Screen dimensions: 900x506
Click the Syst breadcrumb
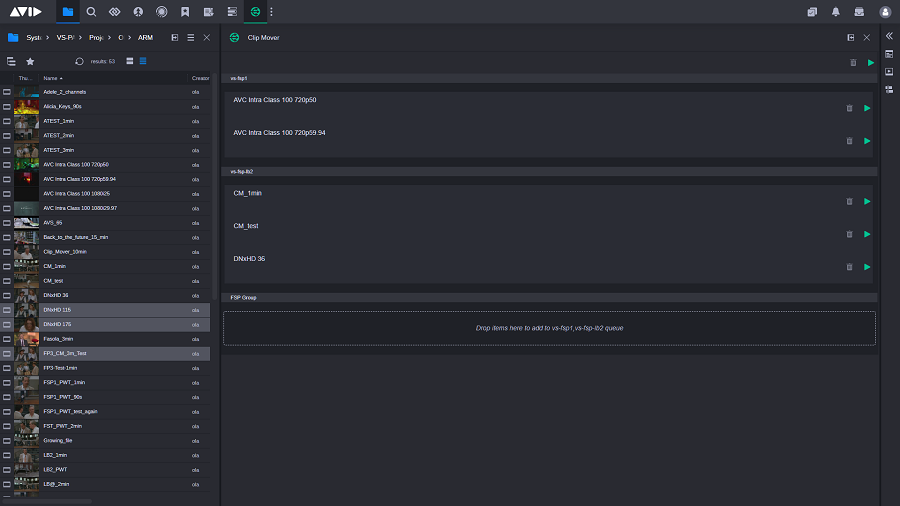(x=34, y=37)
